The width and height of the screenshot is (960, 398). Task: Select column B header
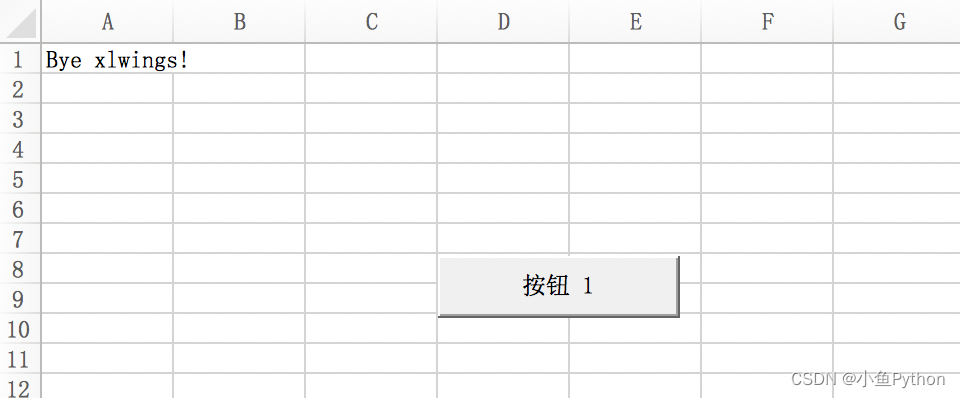239,21
